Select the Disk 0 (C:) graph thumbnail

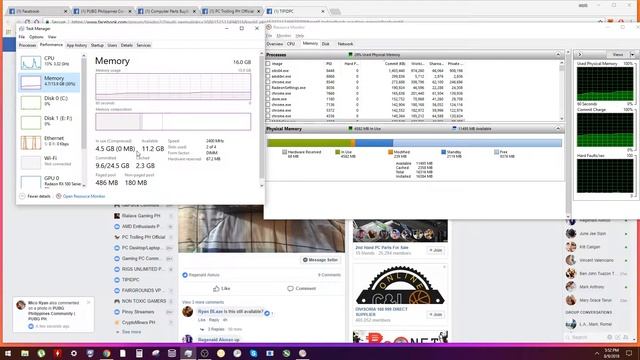click(31, 102)
